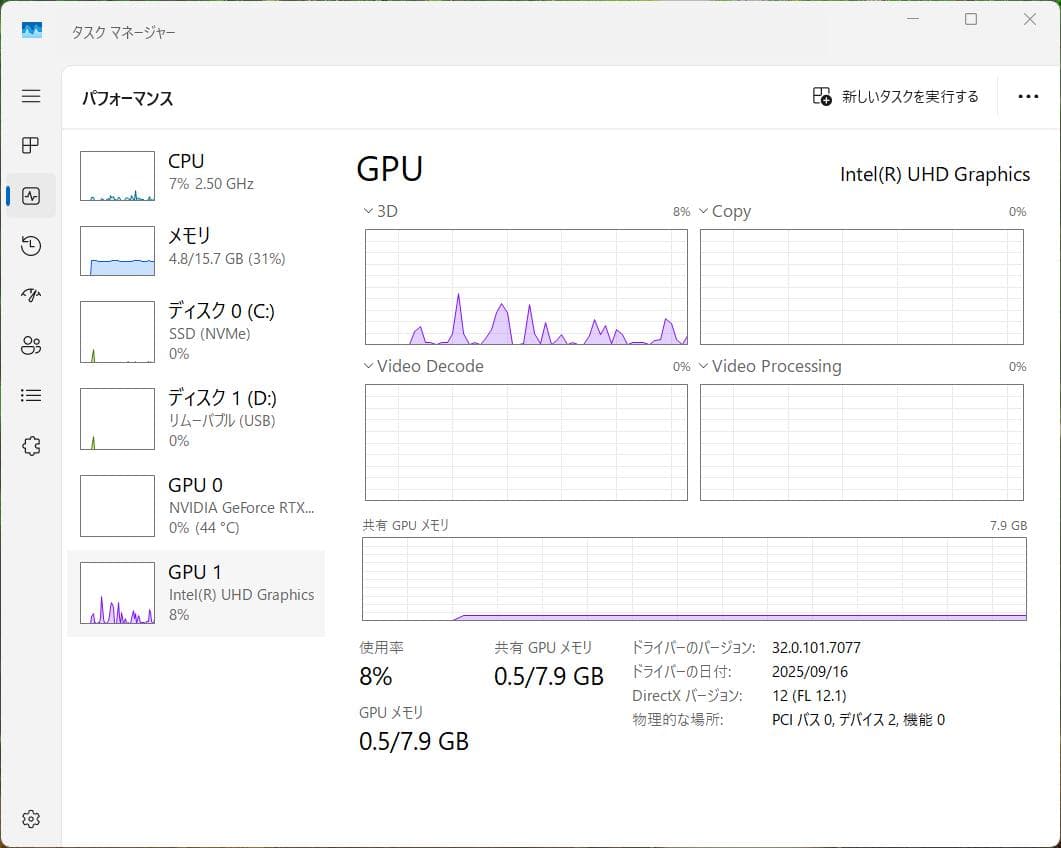Select the Performance page icon
This screenshot has height=848, width=1061.
point(31,196)
